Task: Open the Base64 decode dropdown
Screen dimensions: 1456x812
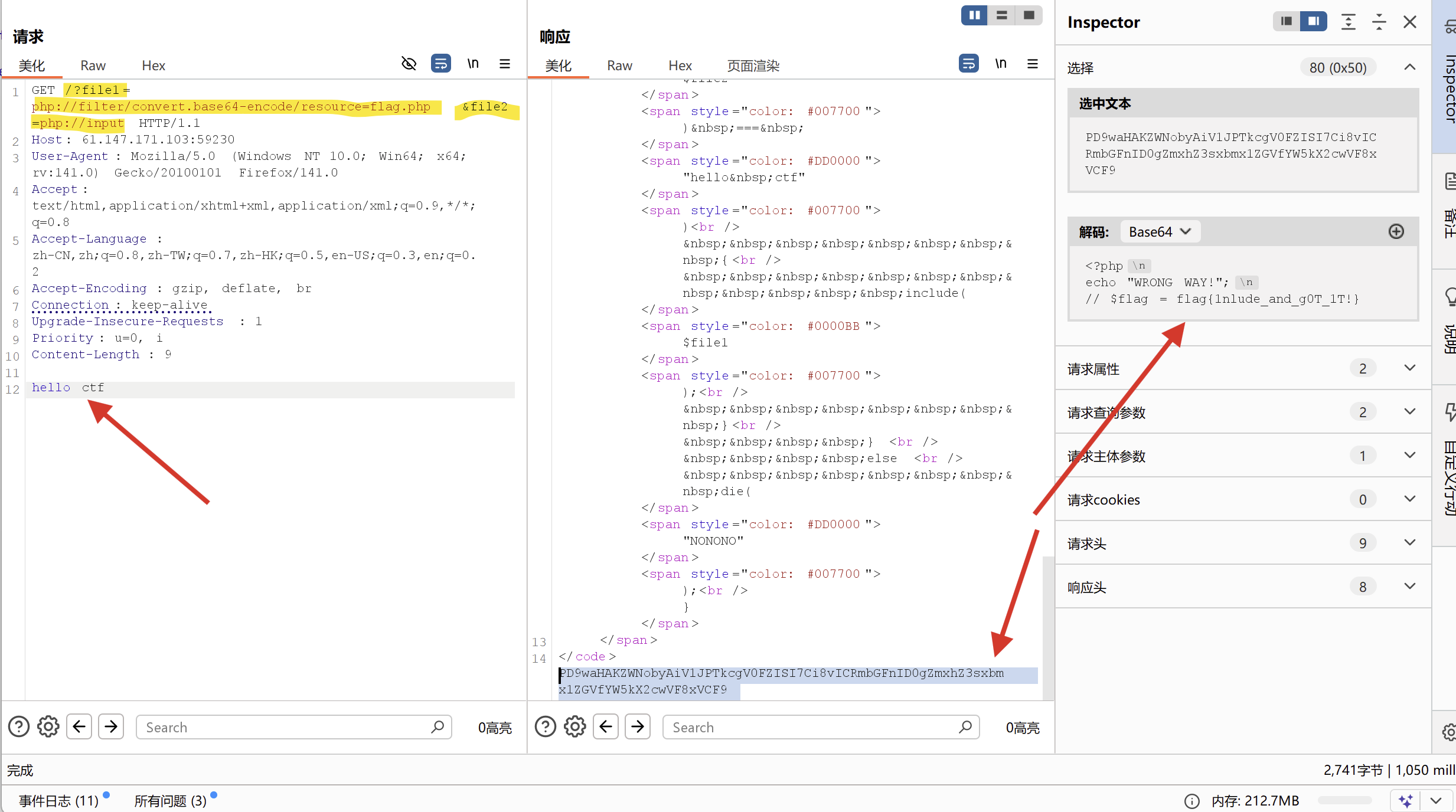Action: (x=1159, y=232)
